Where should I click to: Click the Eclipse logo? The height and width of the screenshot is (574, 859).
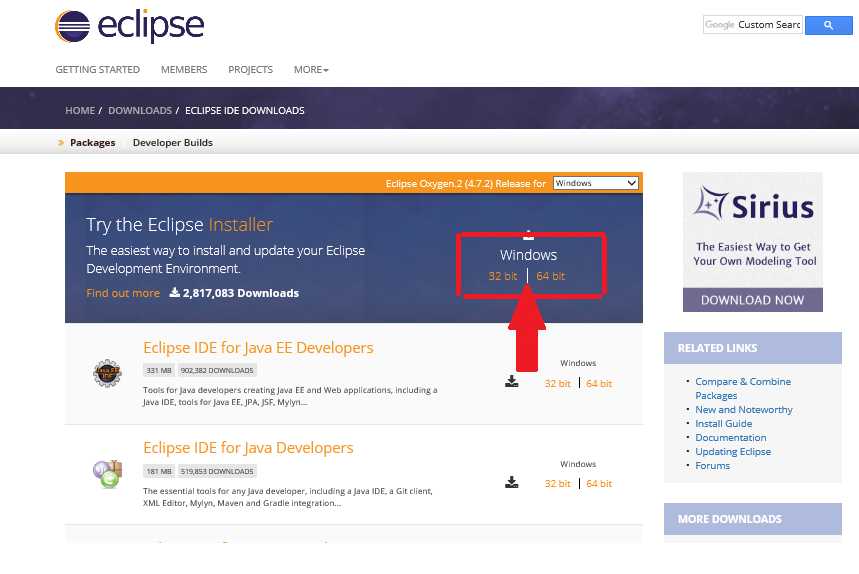pos(130,26)
